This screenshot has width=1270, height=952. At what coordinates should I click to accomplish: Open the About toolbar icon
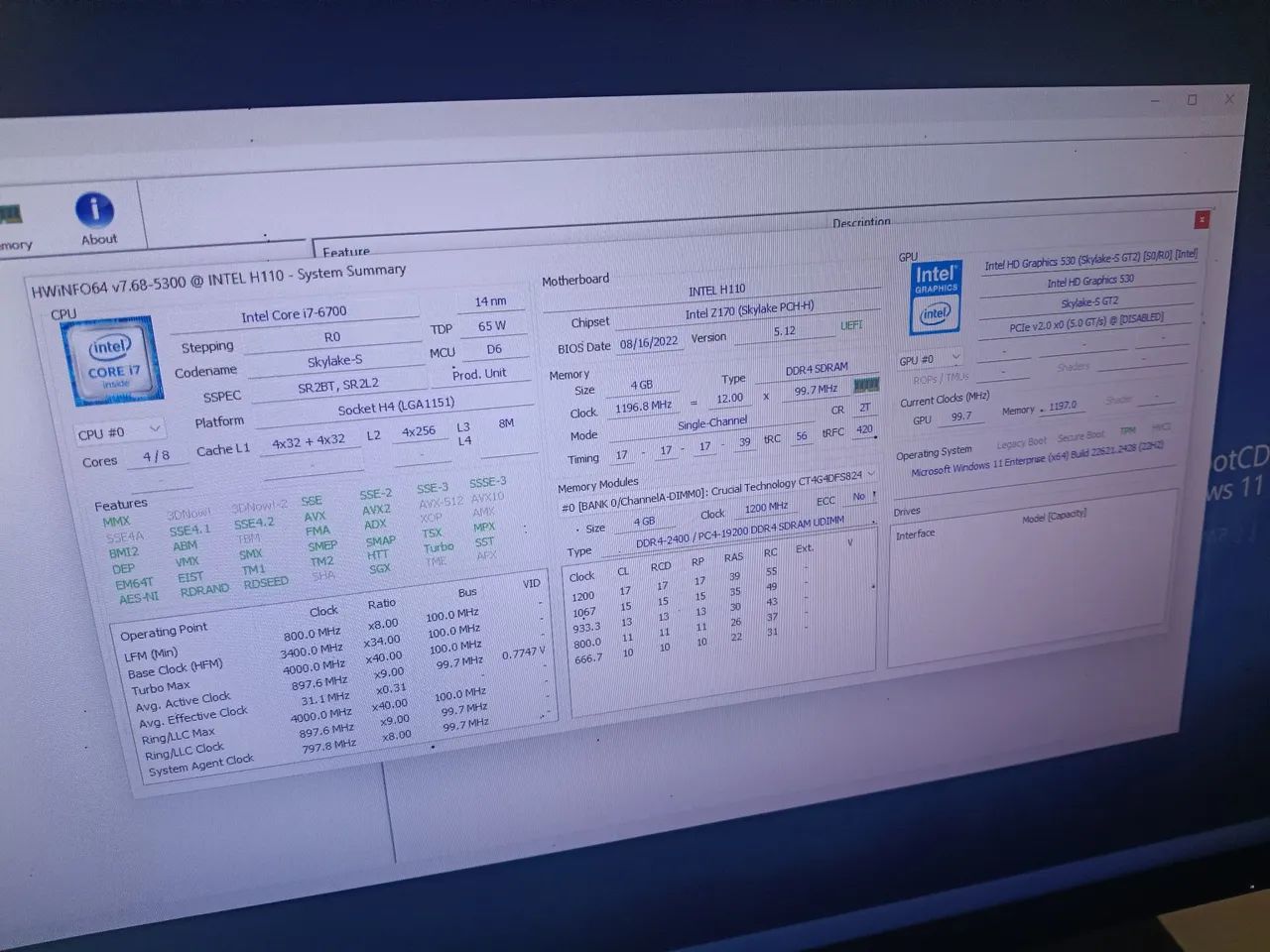96,219
